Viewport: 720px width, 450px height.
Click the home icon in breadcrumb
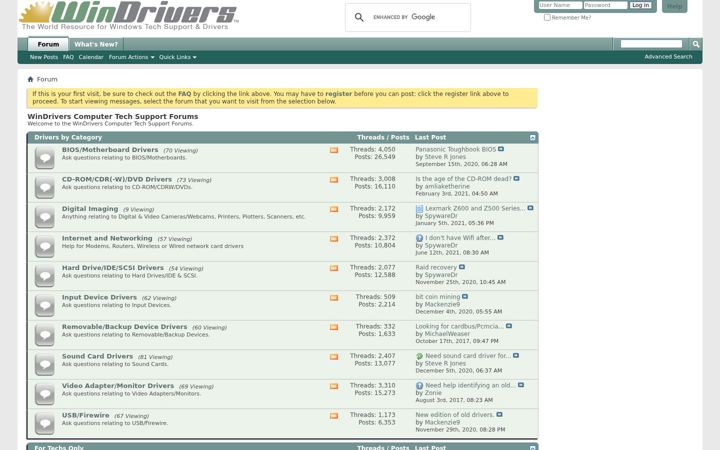(x=30, y=79)
